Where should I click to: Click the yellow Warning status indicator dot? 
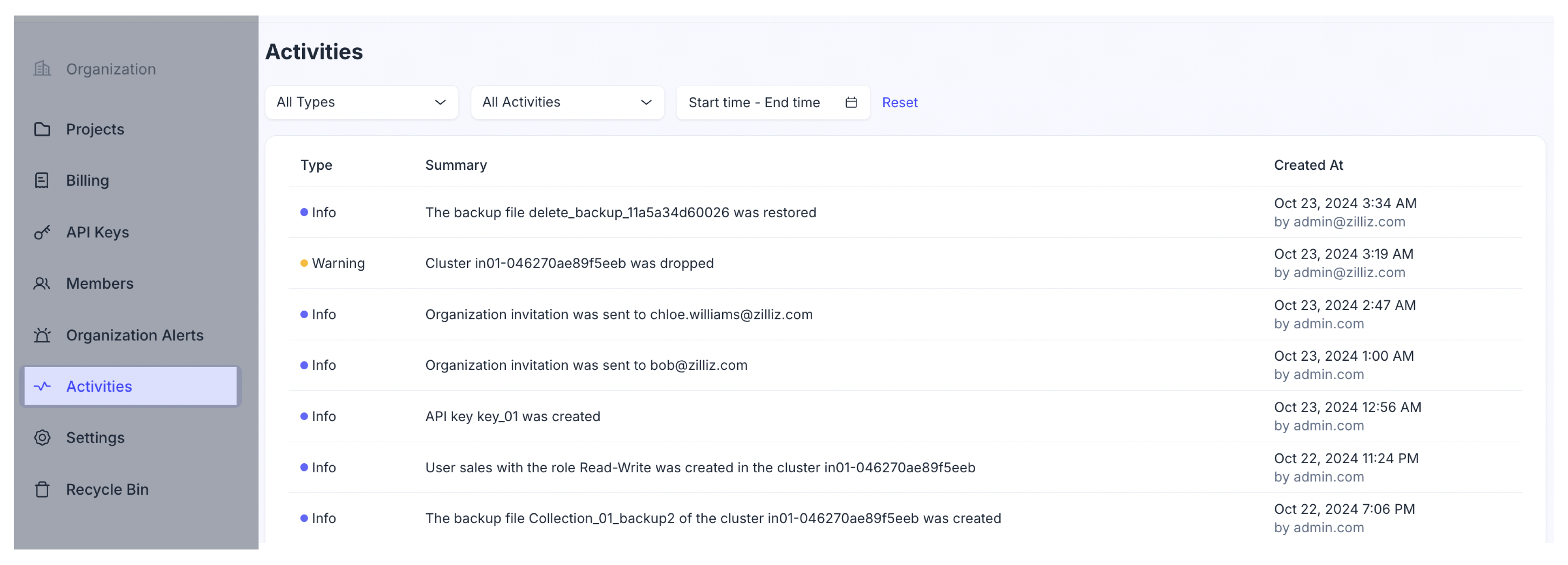click(304, 263)
